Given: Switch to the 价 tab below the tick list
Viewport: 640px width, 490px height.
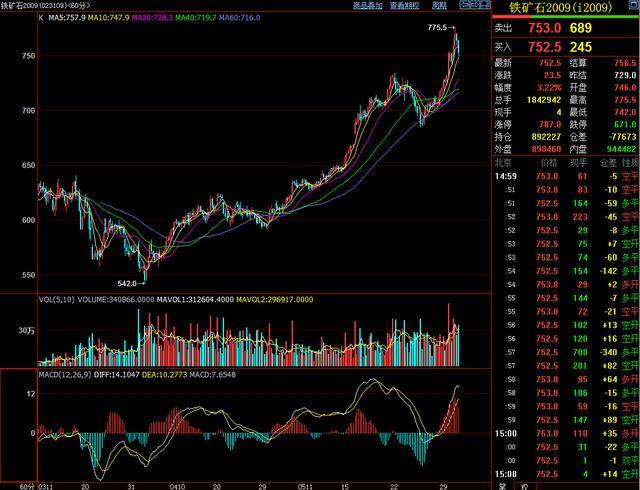Looking at the screenshot, I should (524, 486).
